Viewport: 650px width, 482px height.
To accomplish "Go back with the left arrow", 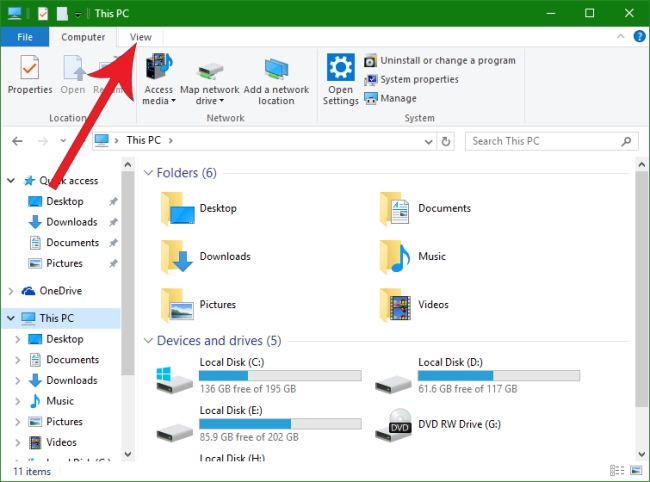I will [x=17, y=141].
